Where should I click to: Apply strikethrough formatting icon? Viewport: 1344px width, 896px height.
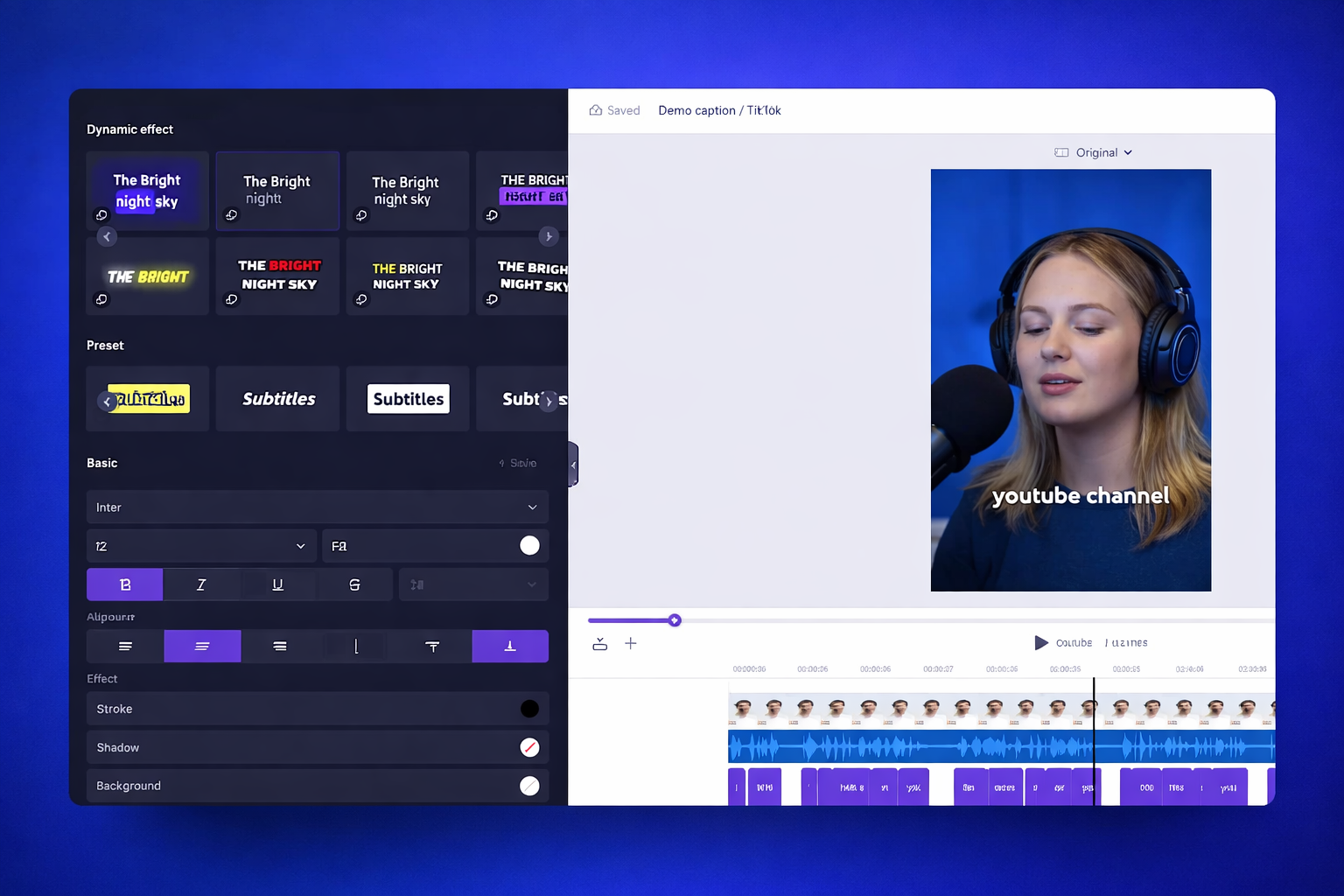point(354,584)
